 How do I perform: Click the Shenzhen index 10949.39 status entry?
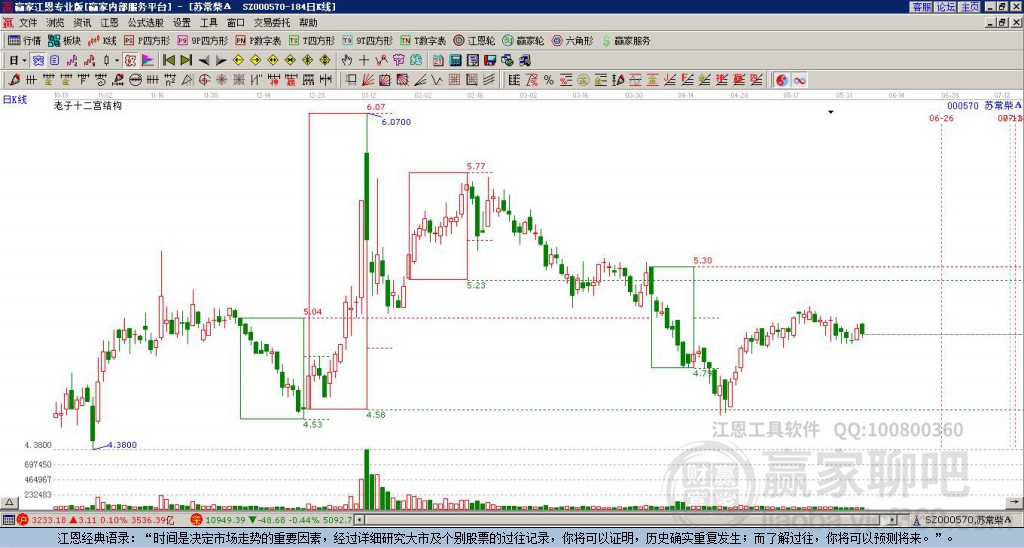272,520
